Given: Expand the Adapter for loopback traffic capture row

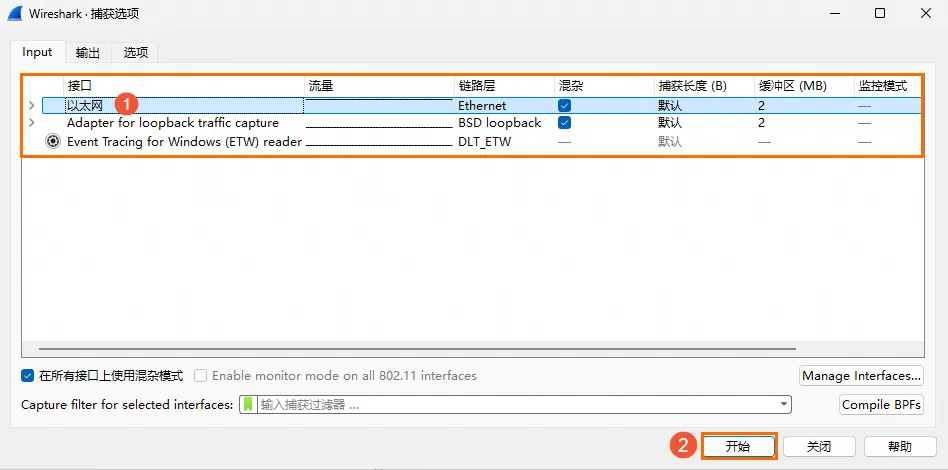Looking at the screenshot, I should [x=31, y=123].
